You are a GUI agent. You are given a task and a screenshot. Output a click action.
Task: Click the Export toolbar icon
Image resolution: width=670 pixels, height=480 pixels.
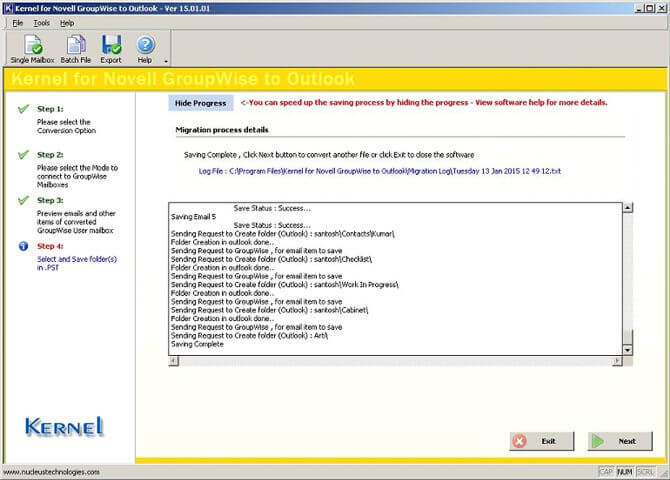[111, 49]
